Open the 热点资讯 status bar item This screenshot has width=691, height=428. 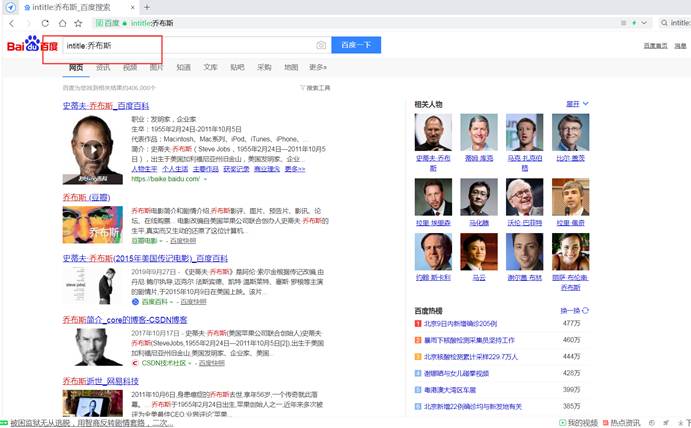point(621,423)
